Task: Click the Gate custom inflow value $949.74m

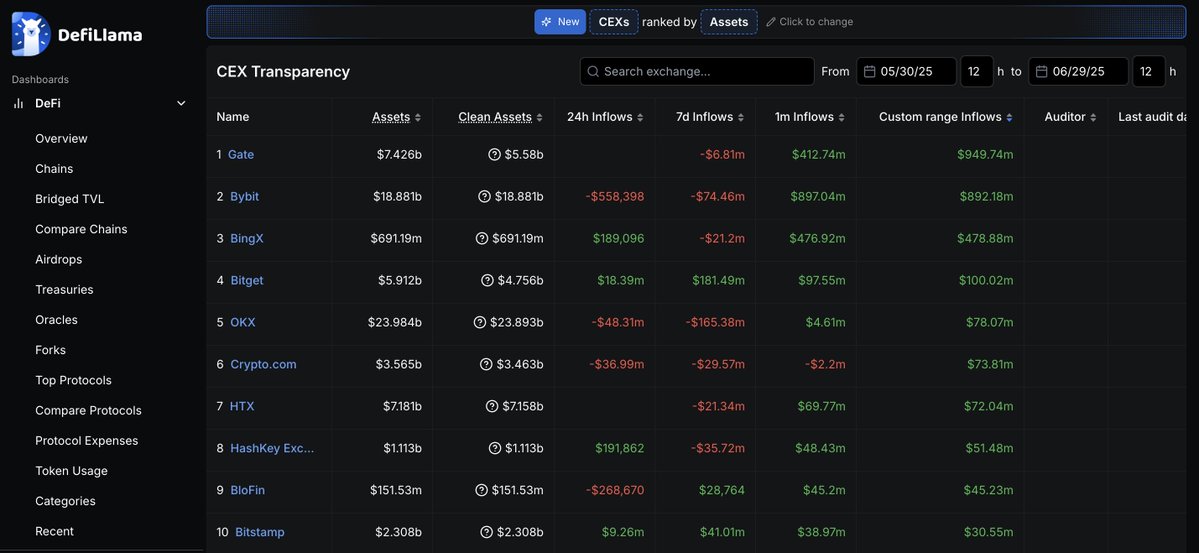Action: [x=985, y=155]
